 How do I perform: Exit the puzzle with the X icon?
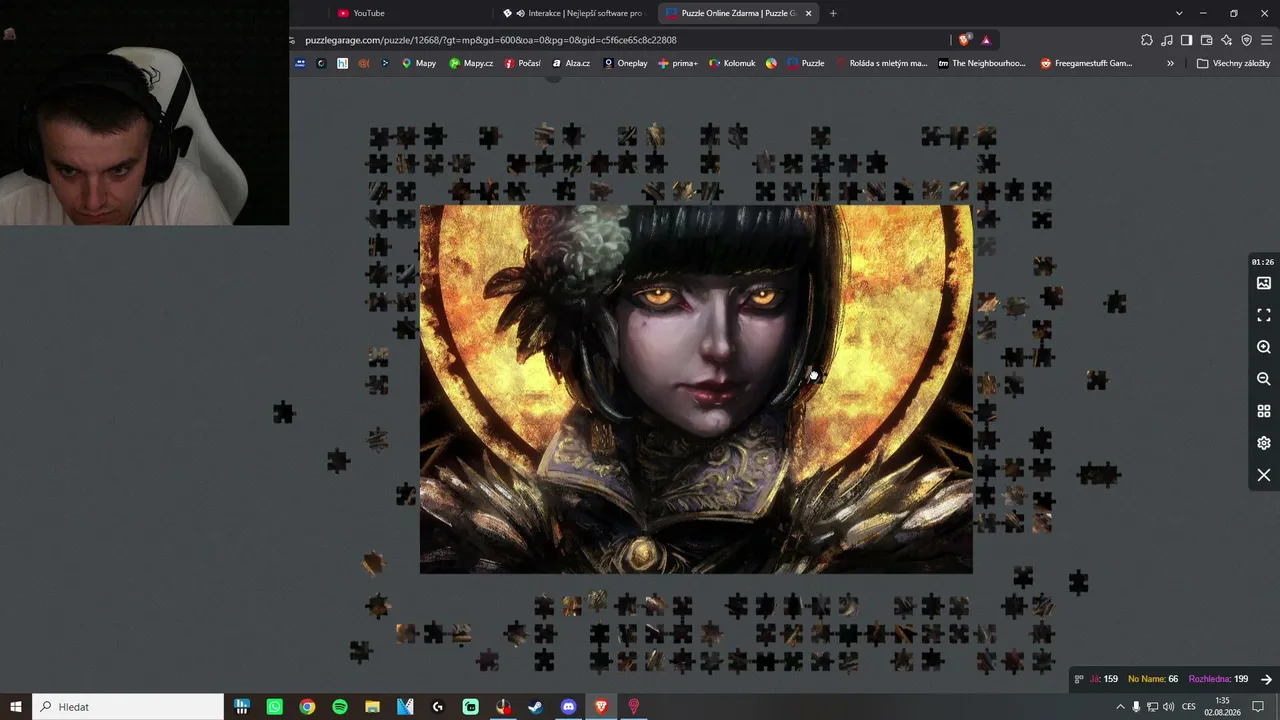pos(1264,475)
